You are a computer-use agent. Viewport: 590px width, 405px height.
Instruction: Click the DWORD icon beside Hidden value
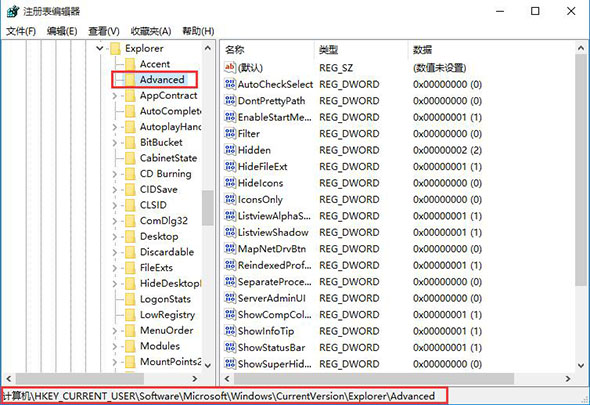(x=230, y=150)
